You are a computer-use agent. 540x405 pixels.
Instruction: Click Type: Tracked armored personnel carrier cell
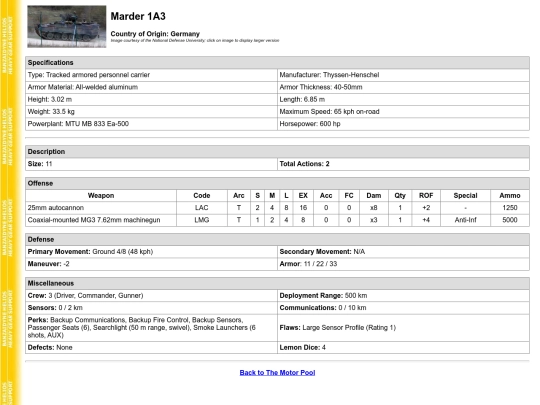click(151, 75)
